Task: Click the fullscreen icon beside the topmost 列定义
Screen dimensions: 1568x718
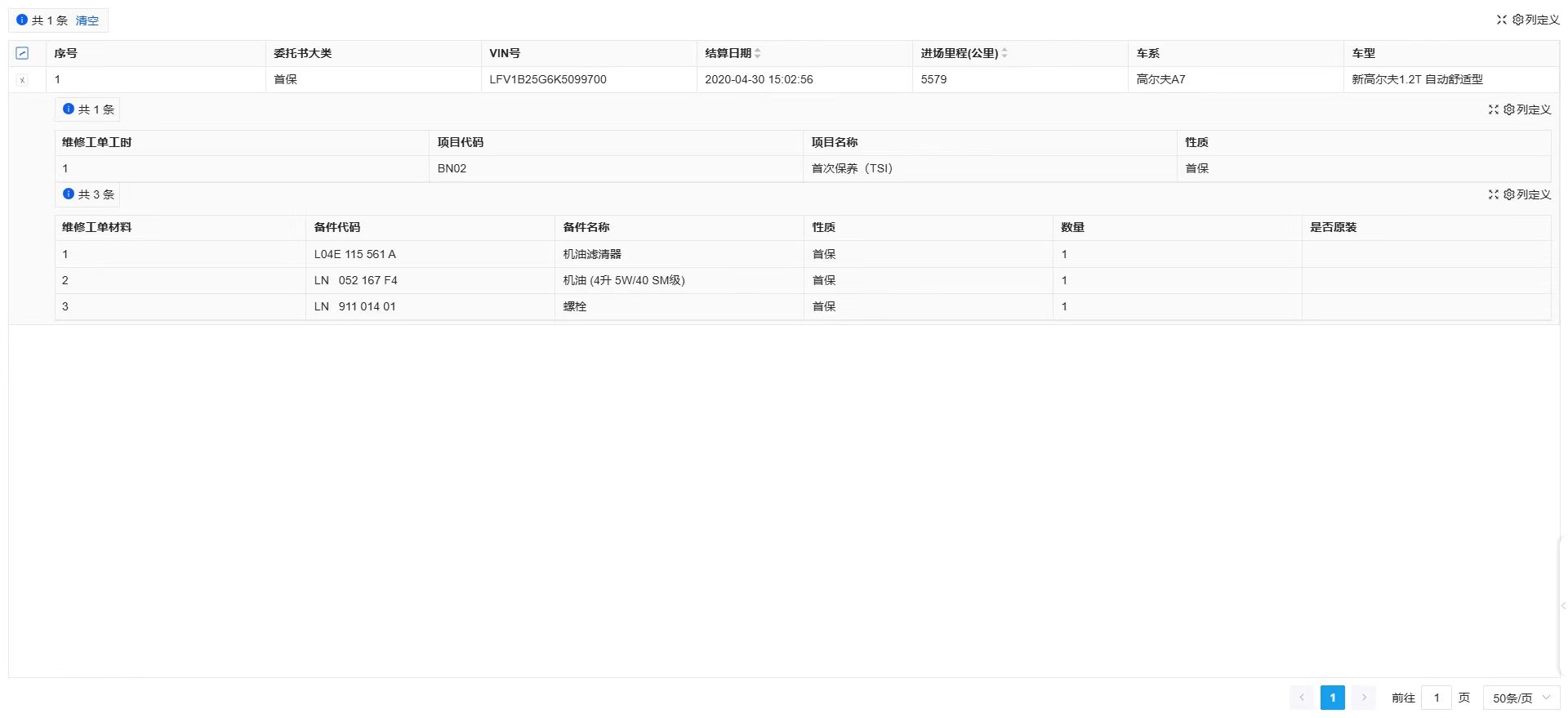Action: (x=1501, y=20)
